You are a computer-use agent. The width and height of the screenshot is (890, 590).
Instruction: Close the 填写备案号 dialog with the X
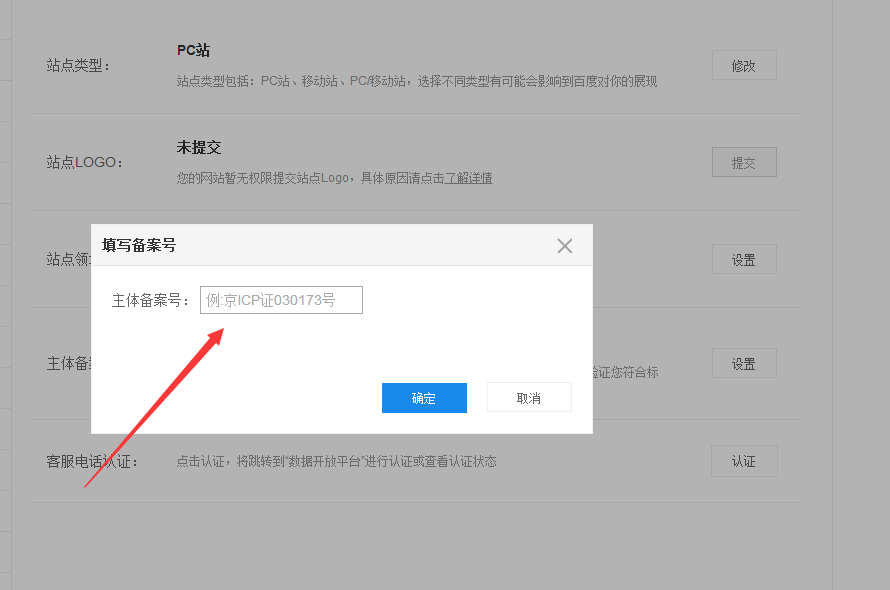click(x=564, y=245)
